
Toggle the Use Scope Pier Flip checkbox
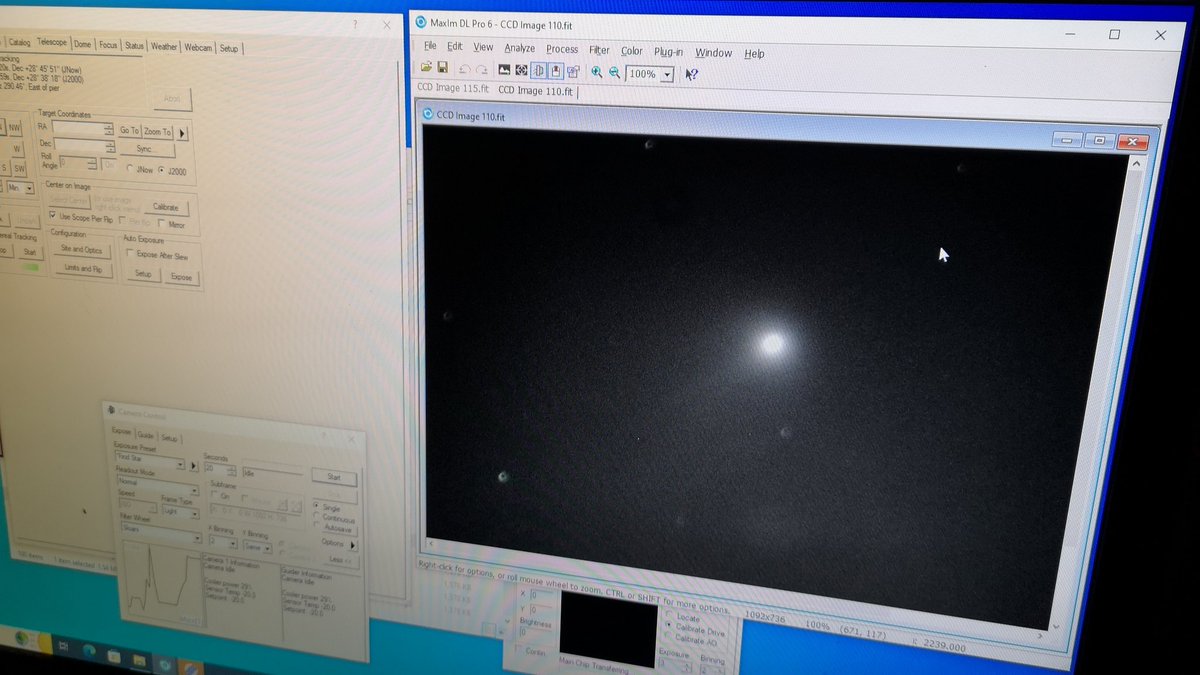click(53, 216)
